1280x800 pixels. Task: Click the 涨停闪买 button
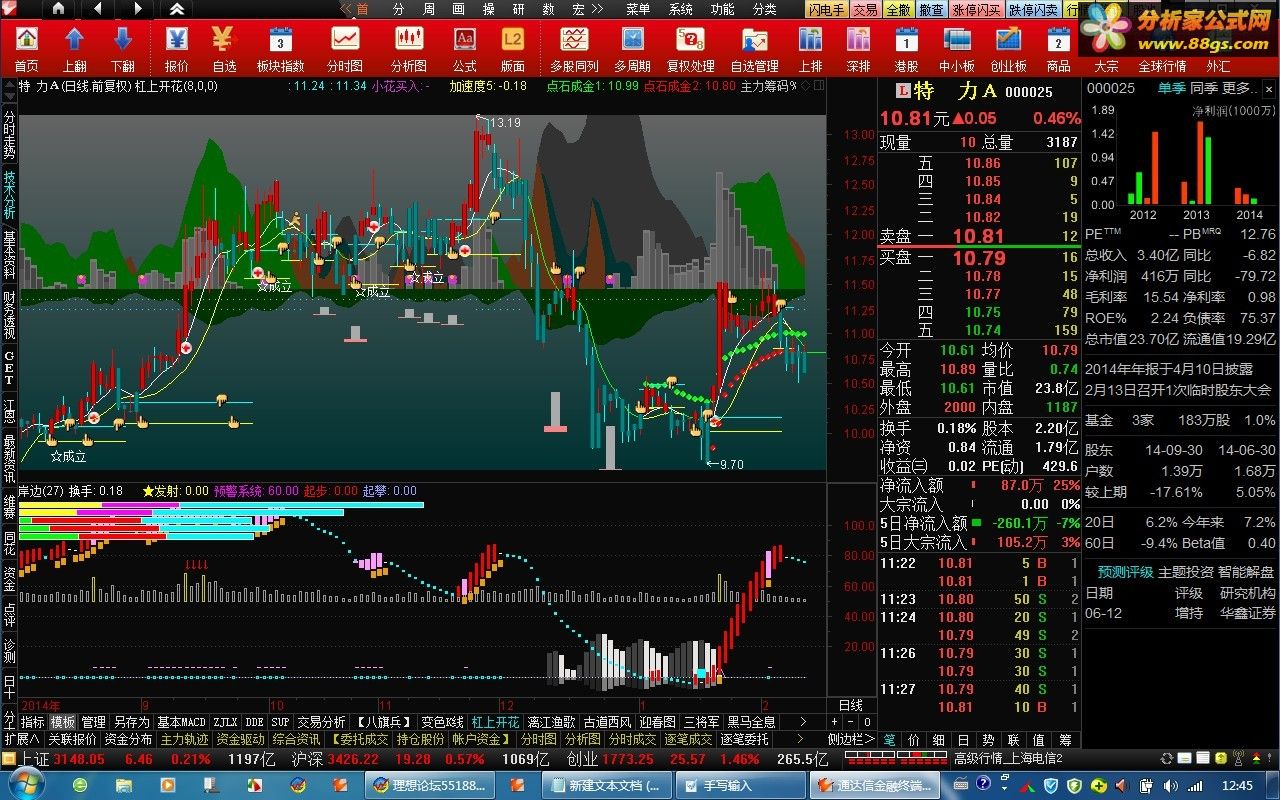click(x=976, y=9)
